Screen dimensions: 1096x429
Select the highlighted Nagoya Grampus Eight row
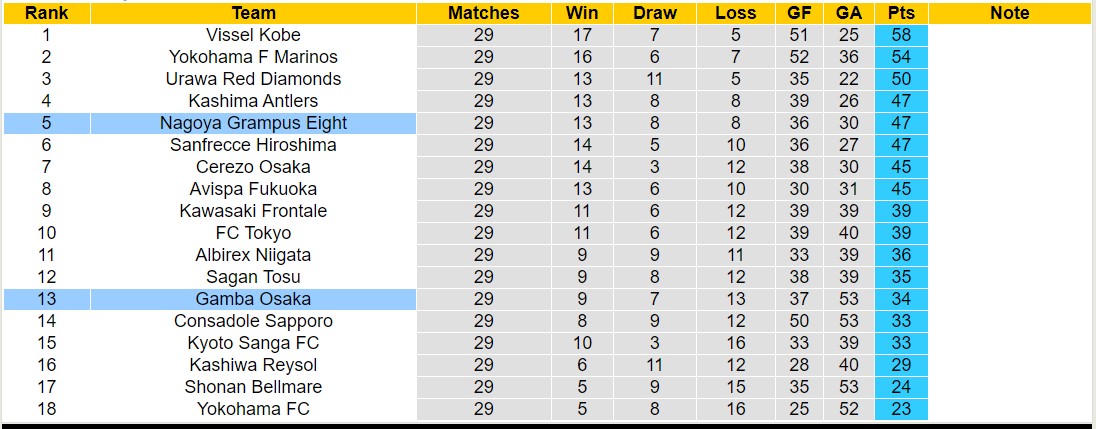[253, 123]
